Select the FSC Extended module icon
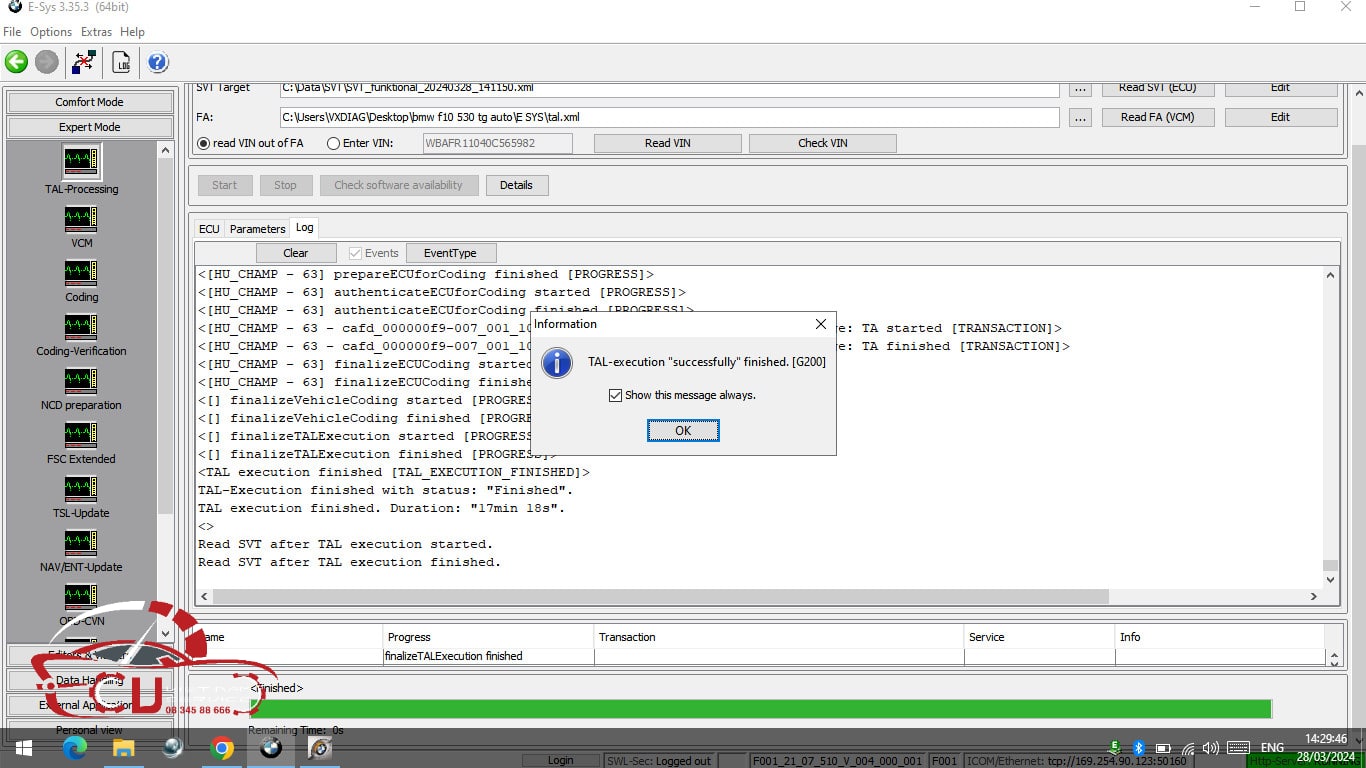Image resolution: width=1366 pixels, height=768 pixels. click(81, 433)
